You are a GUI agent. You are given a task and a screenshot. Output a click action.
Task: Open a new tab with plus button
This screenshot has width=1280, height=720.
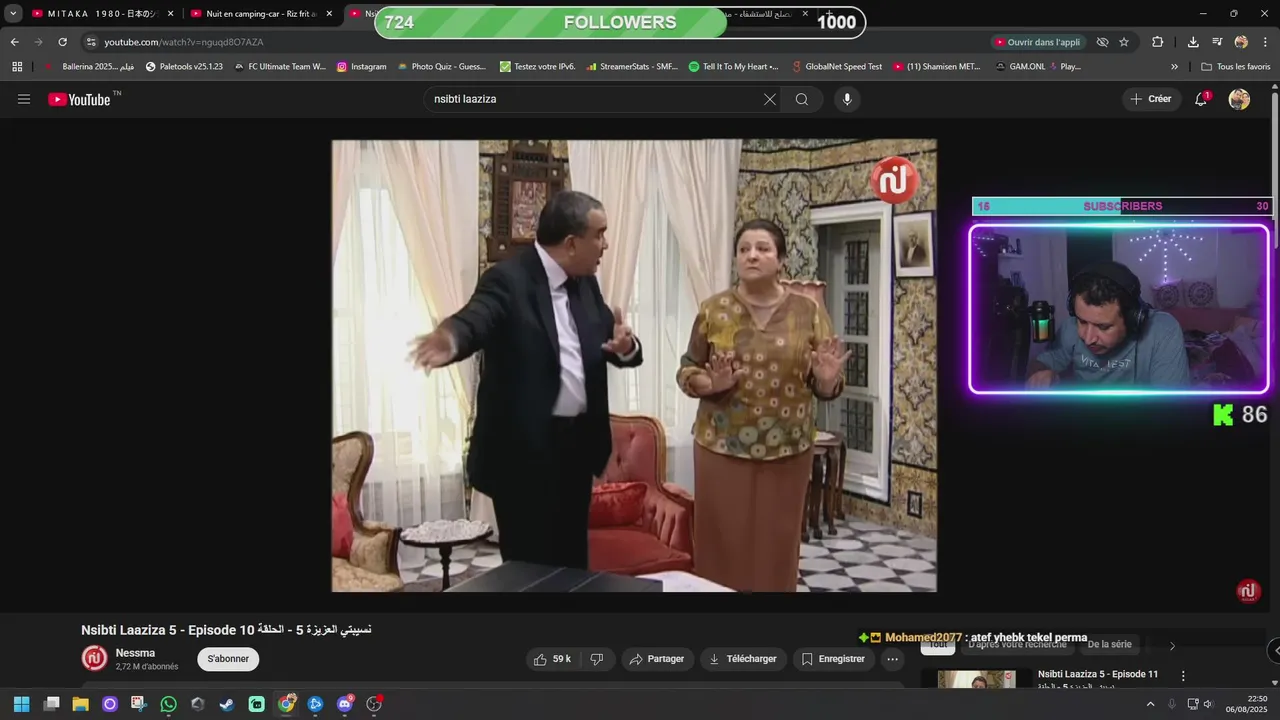pos(829,14)
